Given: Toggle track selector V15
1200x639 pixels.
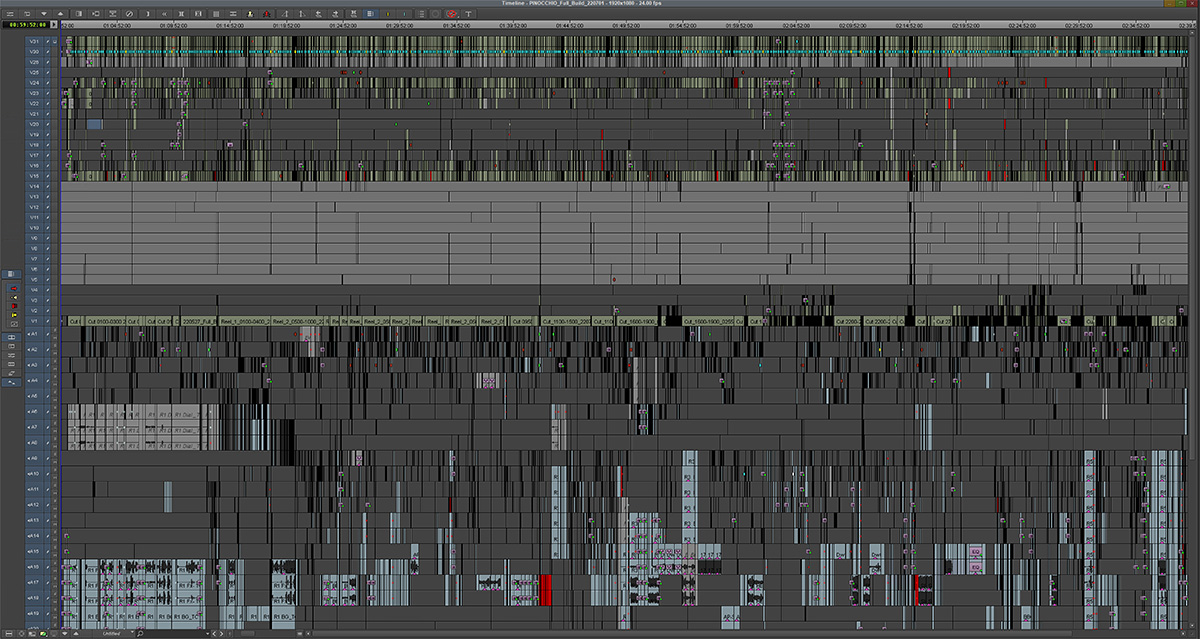Looking at the screenshot, I should [34, 176].
